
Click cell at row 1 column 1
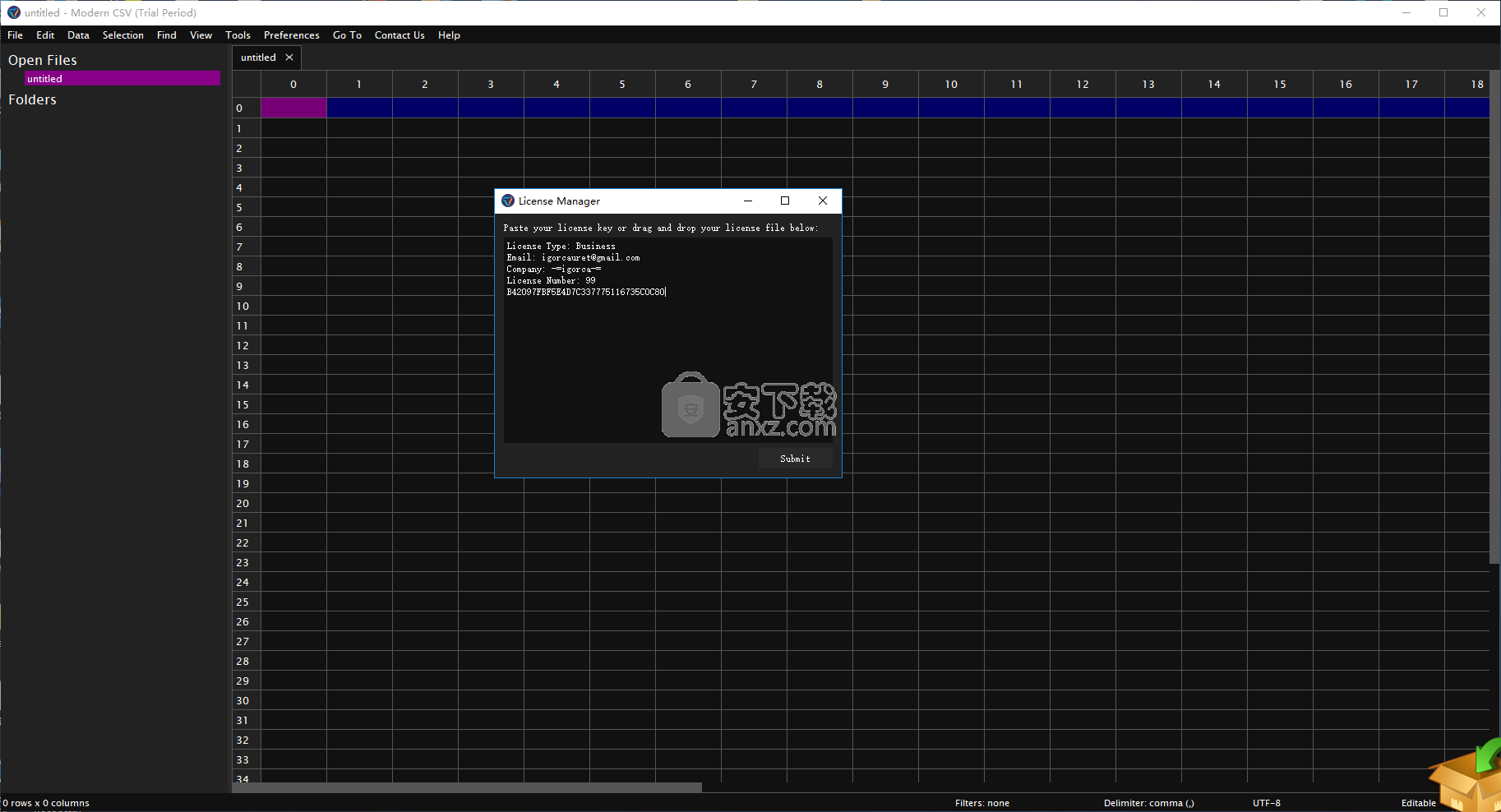coord(359,128)
